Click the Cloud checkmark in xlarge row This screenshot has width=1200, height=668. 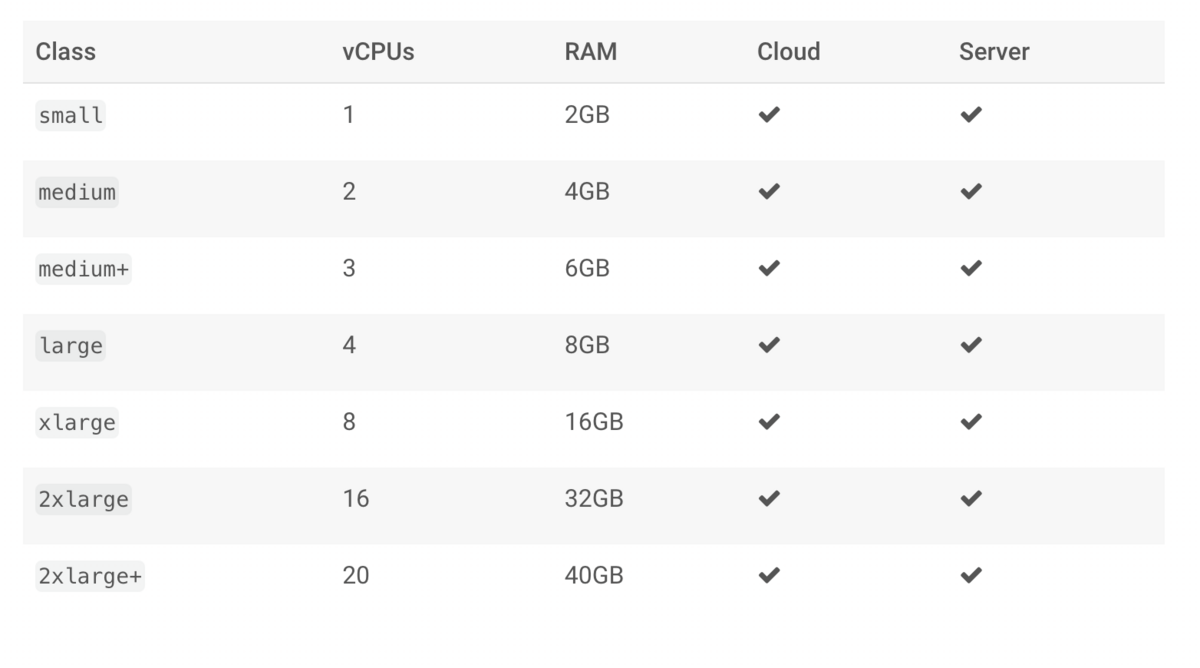pos(768,423)
